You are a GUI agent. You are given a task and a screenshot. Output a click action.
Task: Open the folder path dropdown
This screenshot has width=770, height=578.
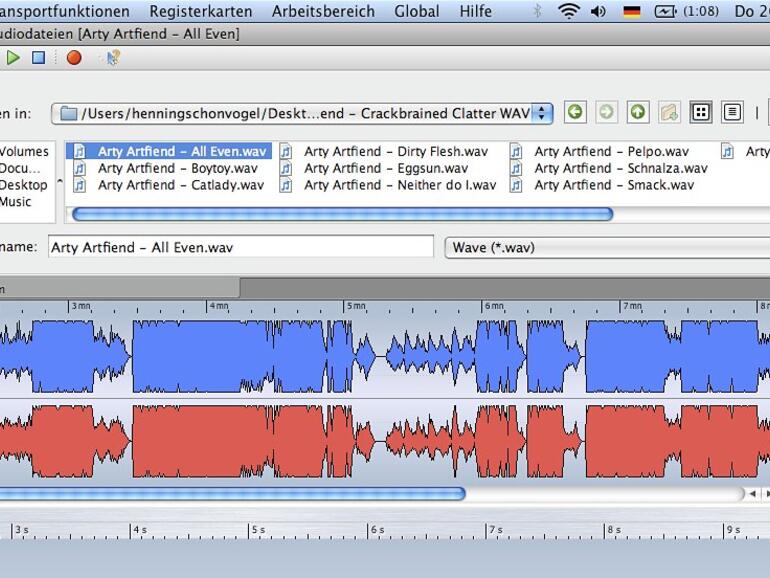tap(542, 113)
